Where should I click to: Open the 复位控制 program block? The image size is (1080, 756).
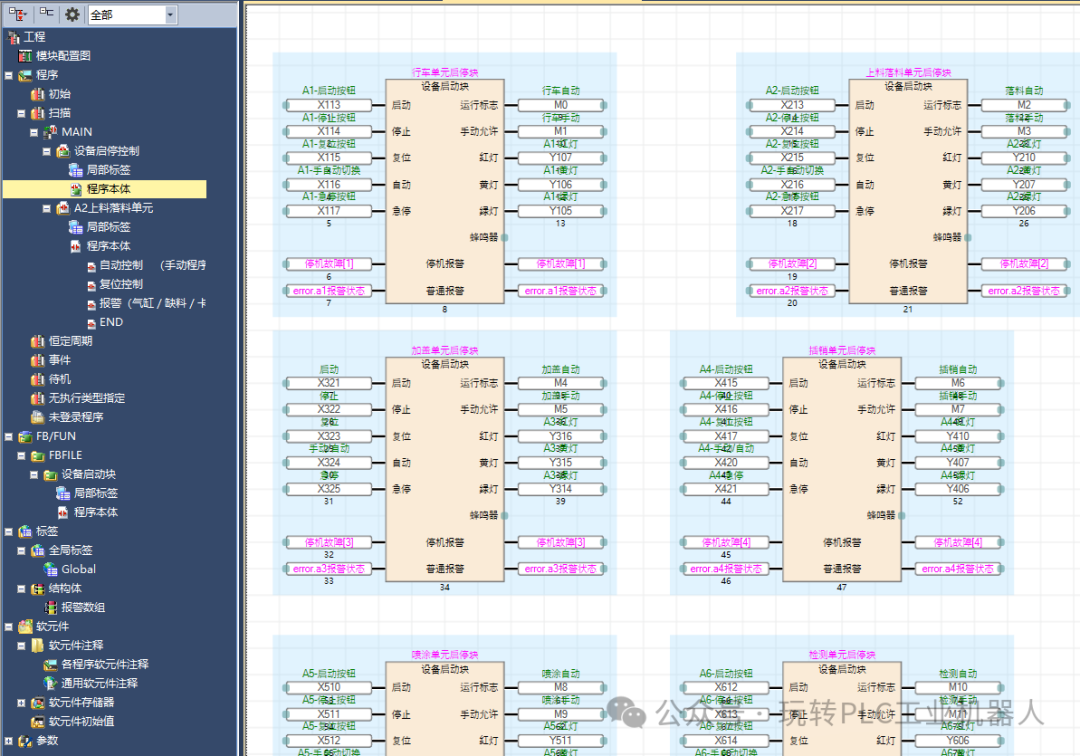[x=121, y=284]
